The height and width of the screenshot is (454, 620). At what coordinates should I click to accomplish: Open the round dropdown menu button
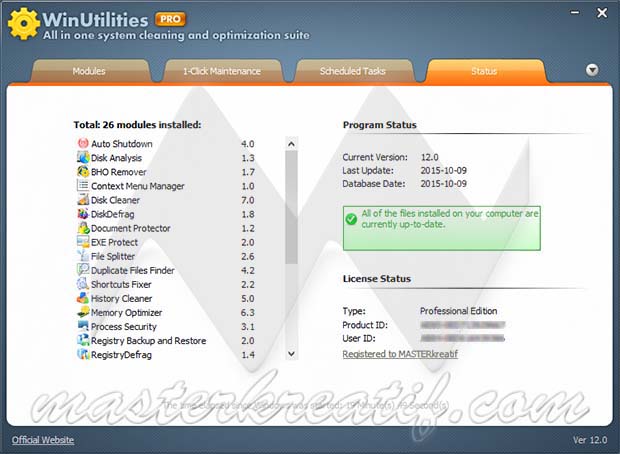pyautogui.click(x=592, y=70)
